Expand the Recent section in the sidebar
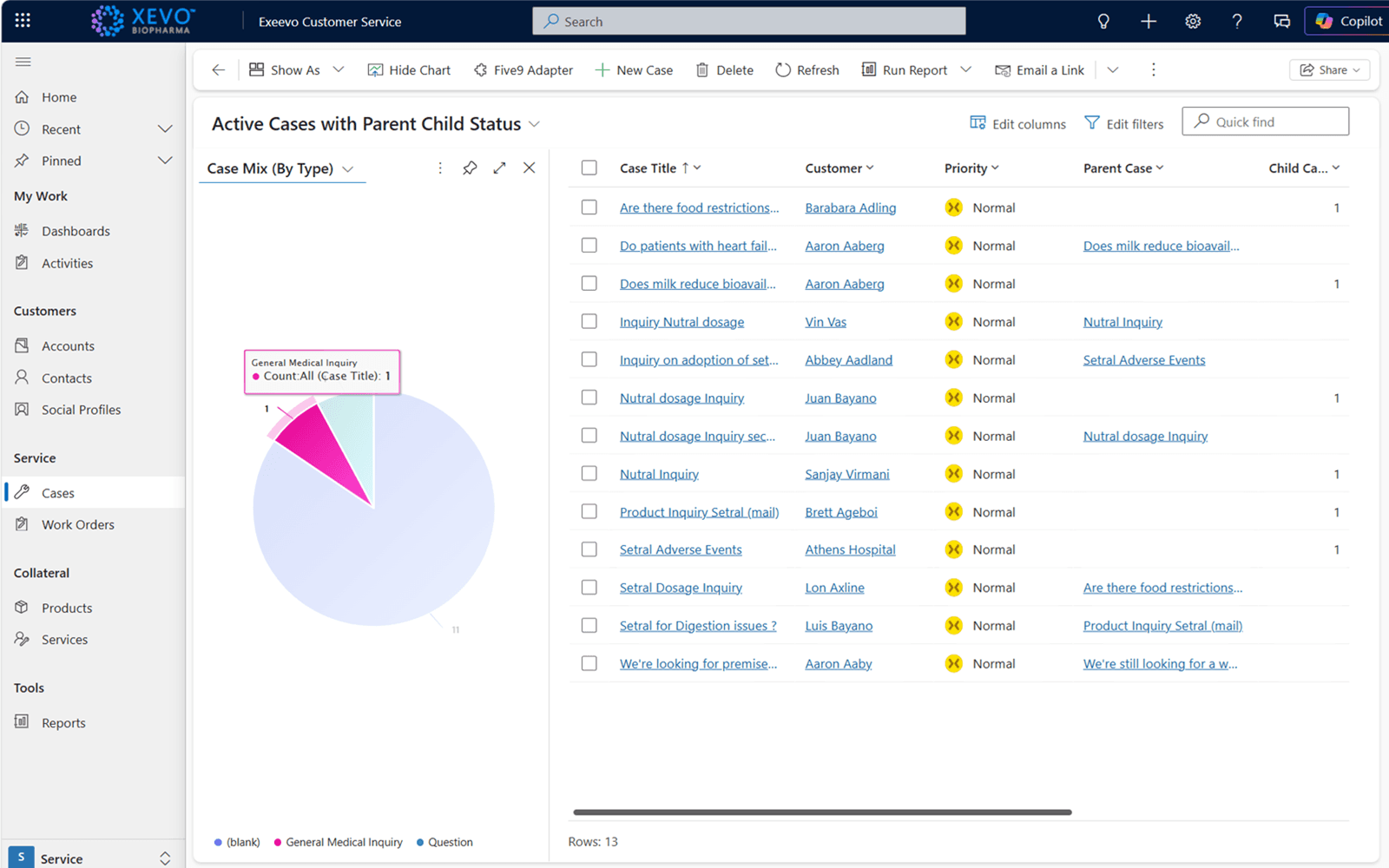The height and width of the screenshot is (868, 1389). pos(165,129)
